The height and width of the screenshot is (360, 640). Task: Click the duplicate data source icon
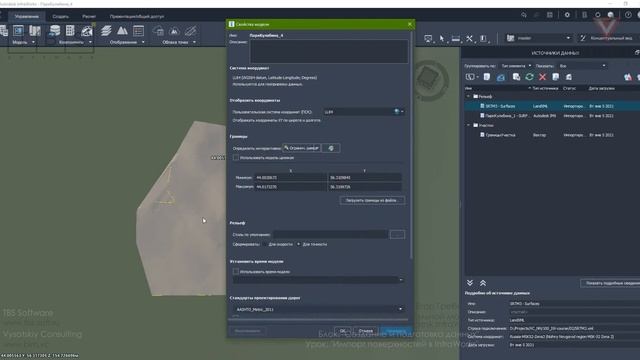[516, 77]
